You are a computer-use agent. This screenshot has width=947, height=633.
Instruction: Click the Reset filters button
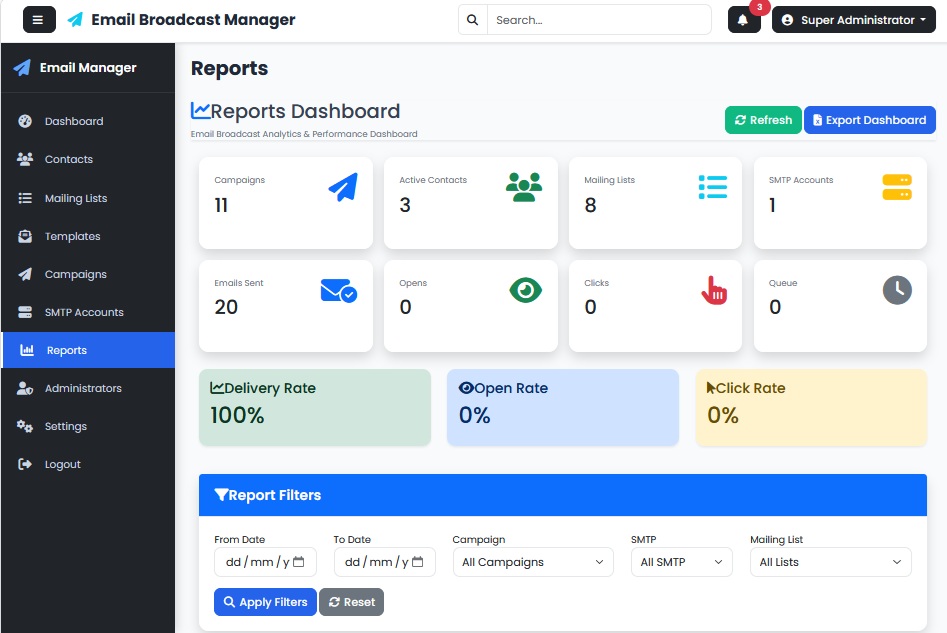click(x=352, y=602)
